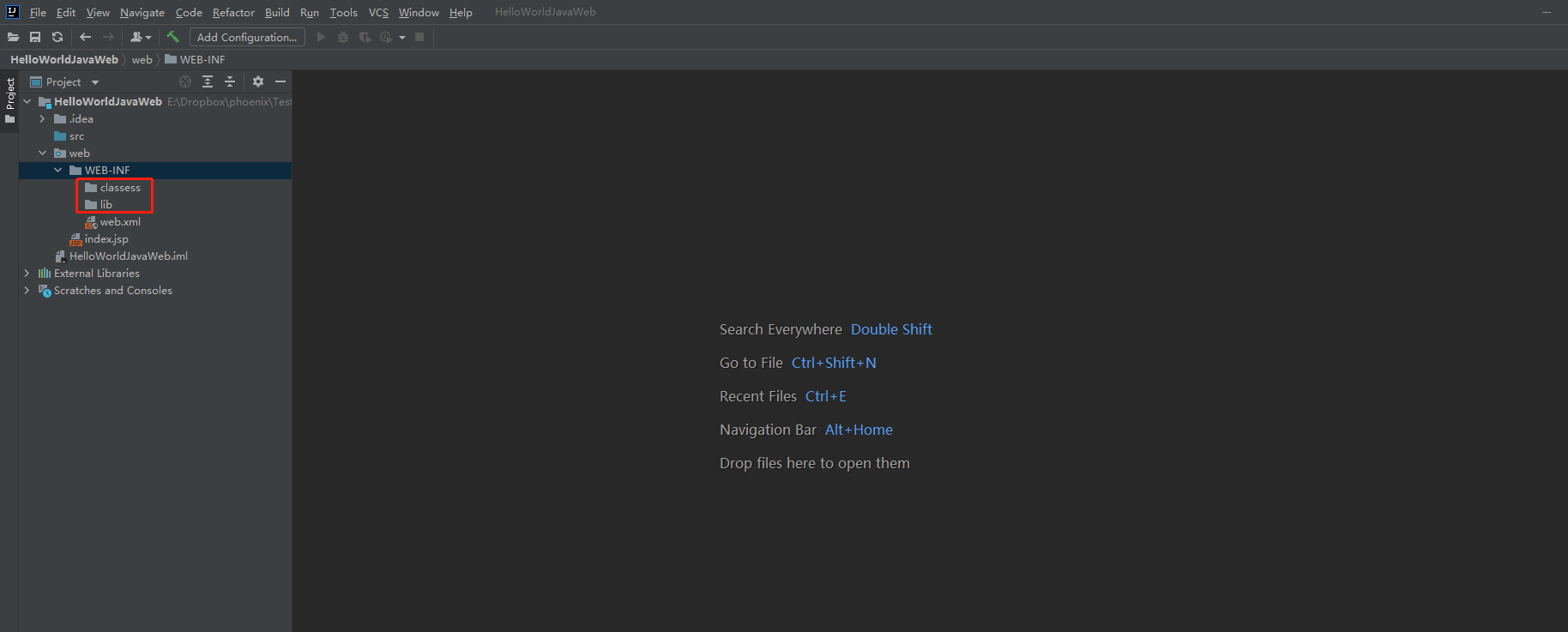Open the Window menu
Viewport: 1568px width, 632px height.
(x=419, y=12)
